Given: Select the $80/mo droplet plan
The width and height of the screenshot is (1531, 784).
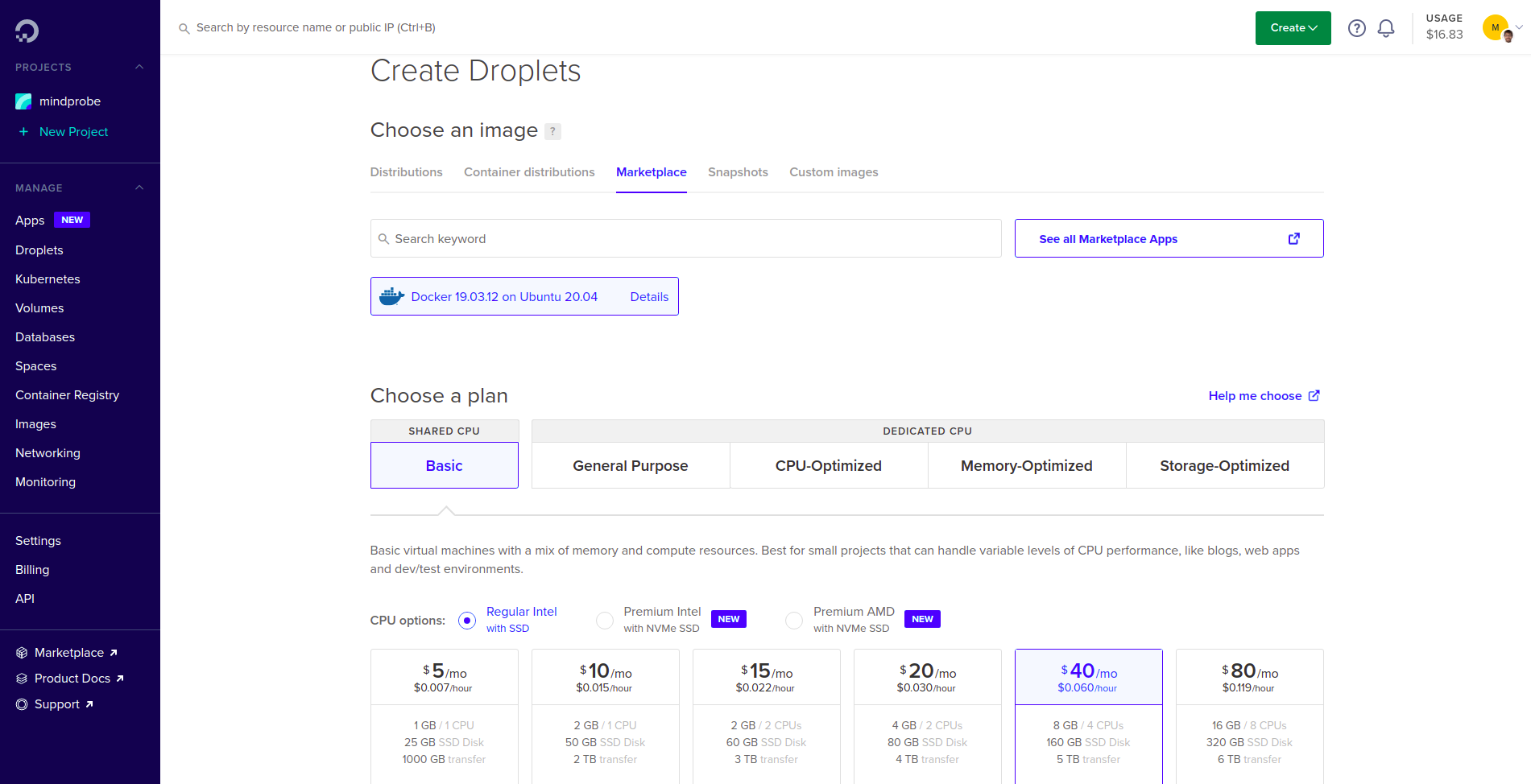Looking at the screenshot, I should point(1250,716).
